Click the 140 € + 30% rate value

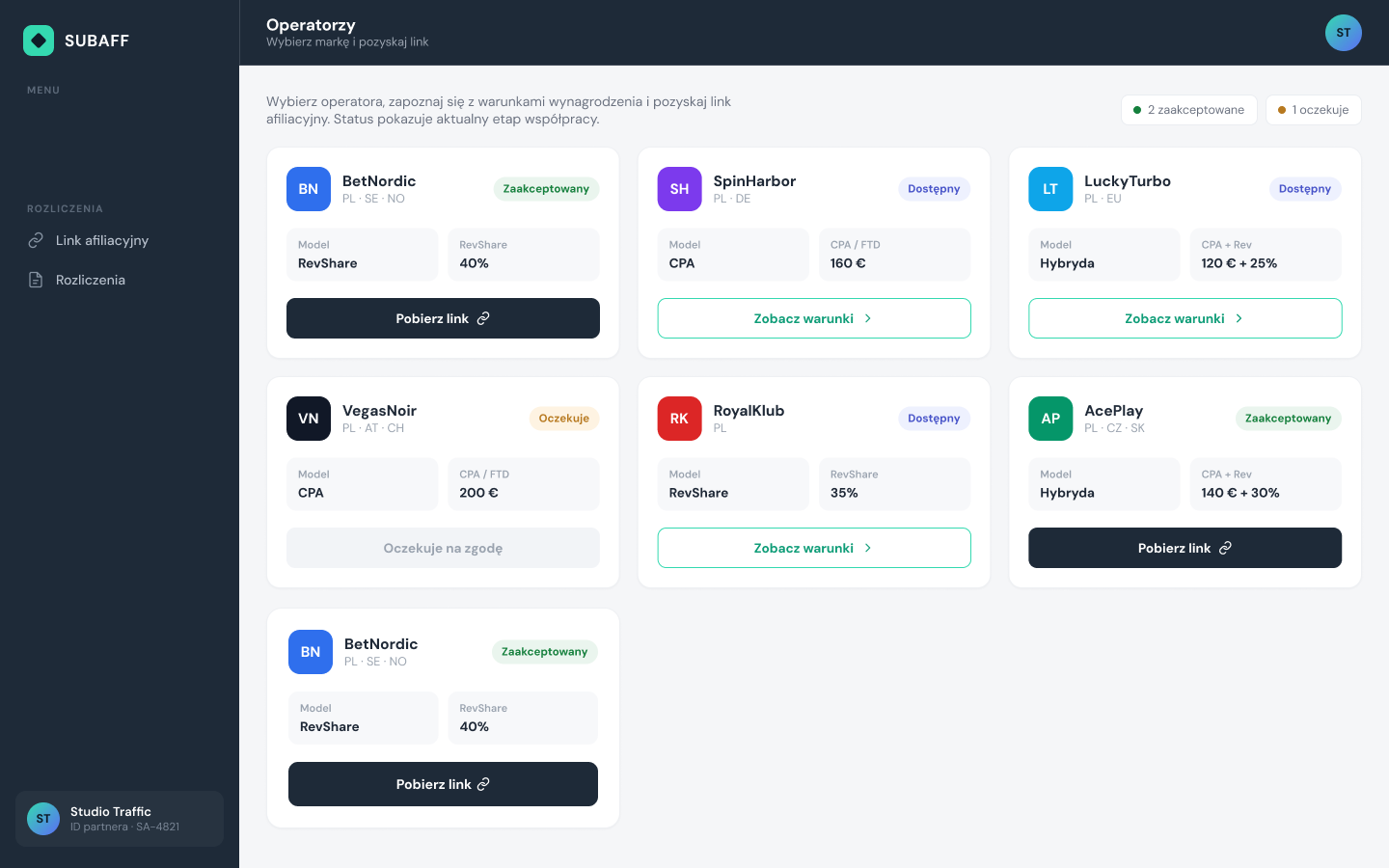(x=1240, y=493)
